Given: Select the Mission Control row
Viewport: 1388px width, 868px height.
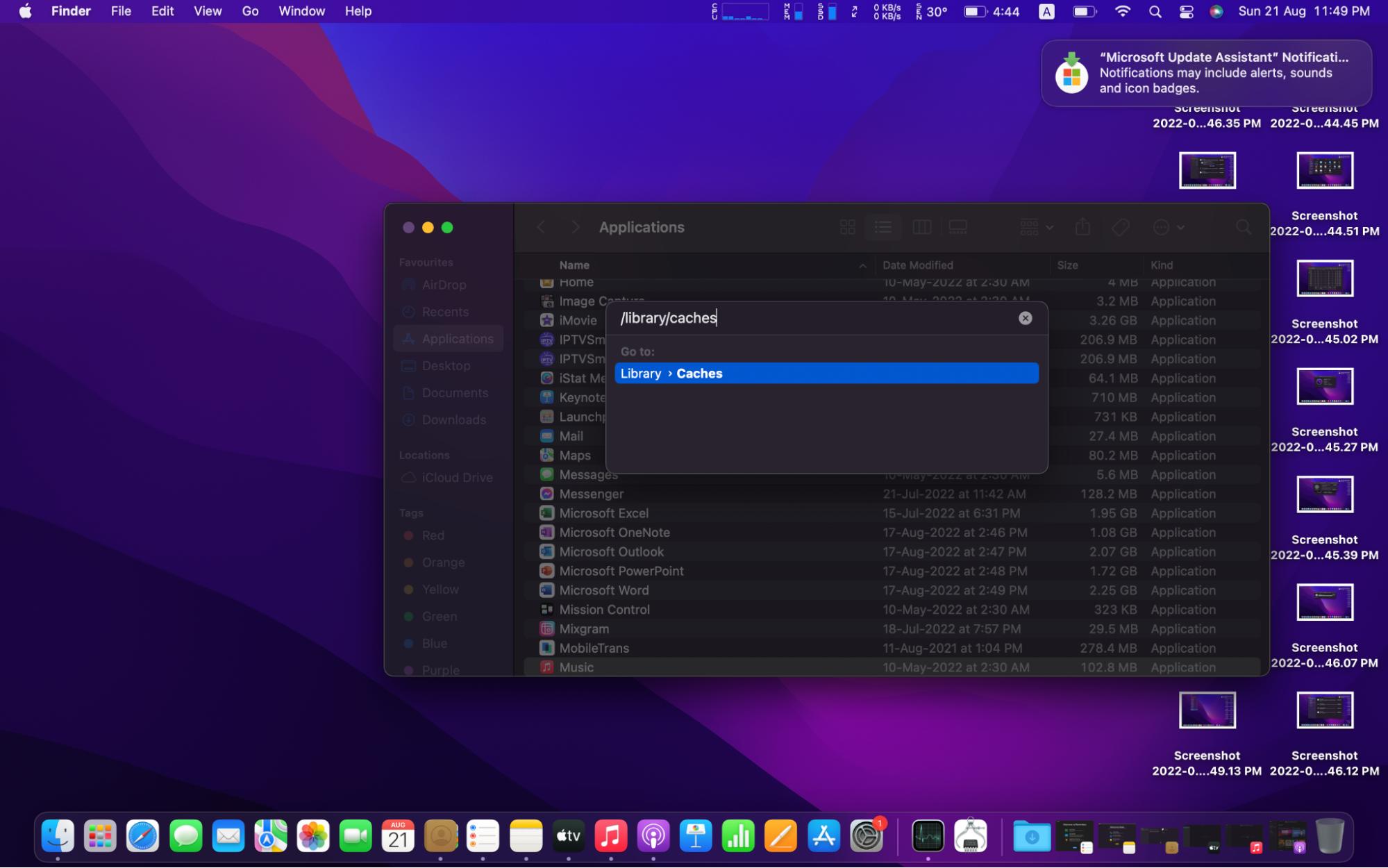Looking at the screenshot, I should pos(892,610).
